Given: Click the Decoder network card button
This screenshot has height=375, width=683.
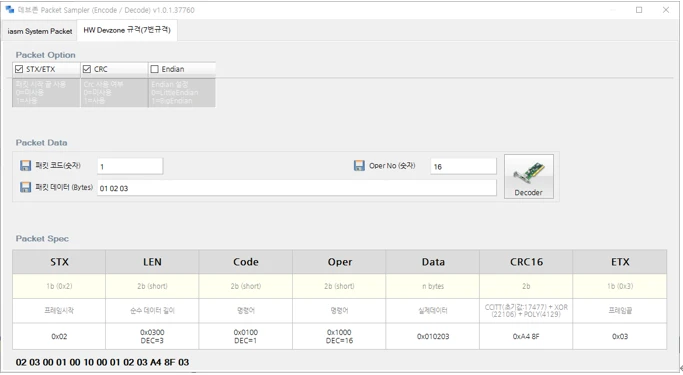Looking at the screenshot, I should (529, 176).
